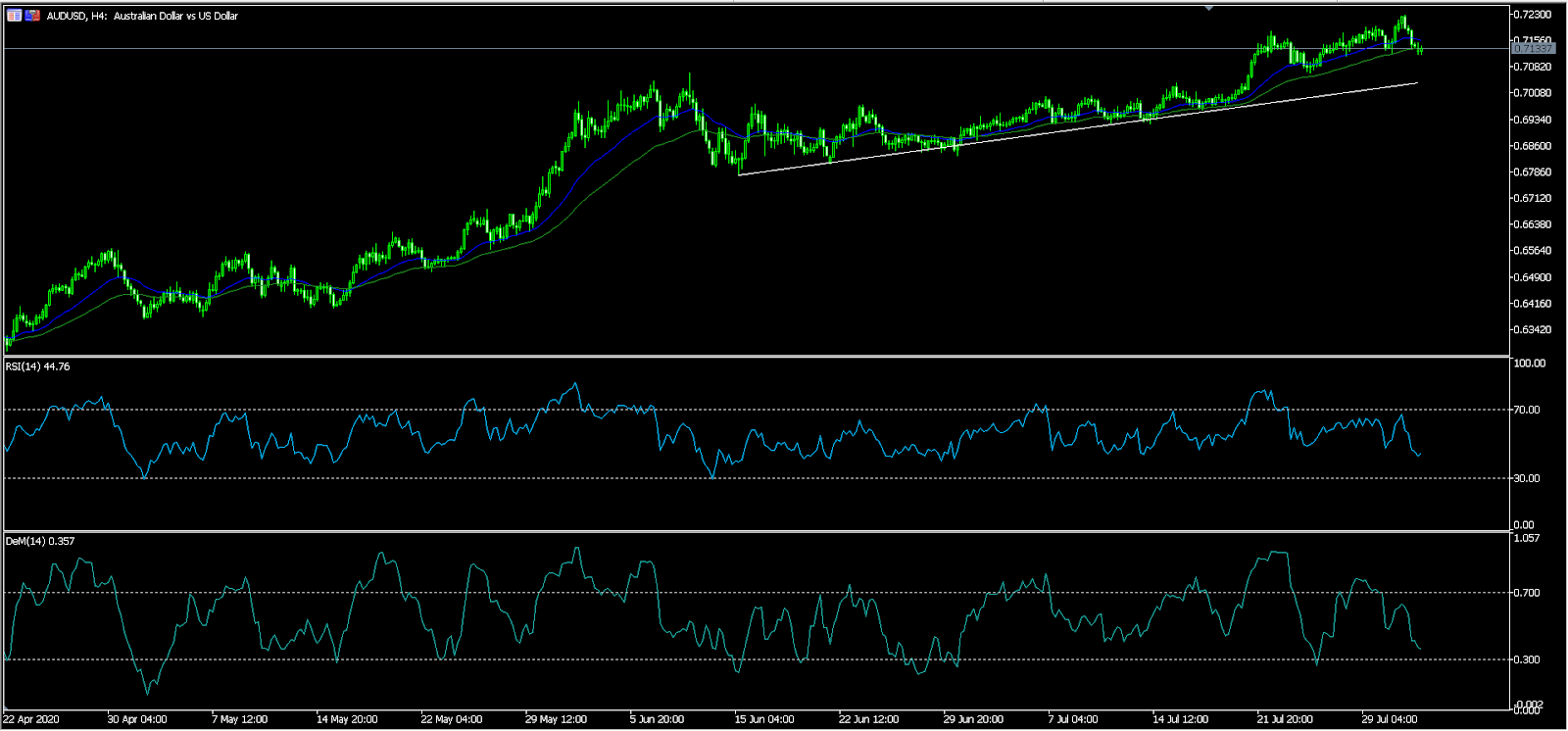Click the 0.66380 price axis label
Viewport: 1568px width, 731px height.
pos(1533,224)
